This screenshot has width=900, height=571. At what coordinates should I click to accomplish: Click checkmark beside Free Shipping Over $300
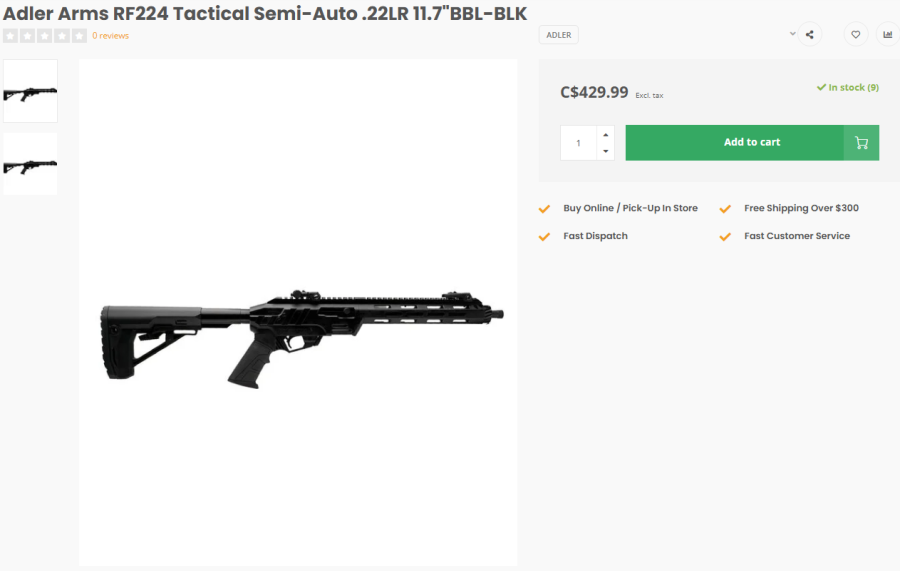coord(726,209)
